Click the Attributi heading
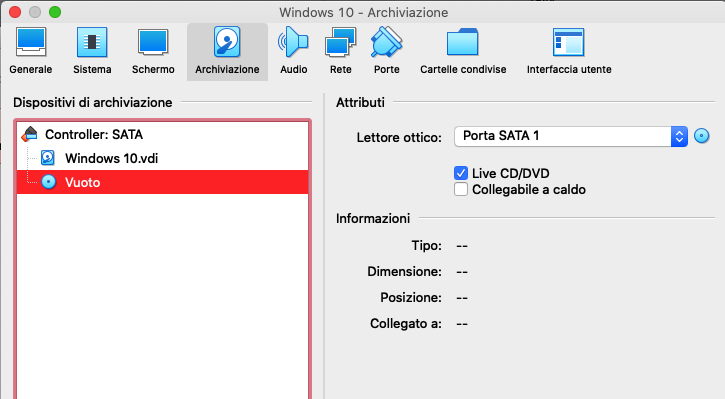 pyautogui.click(x=360, y=103)
